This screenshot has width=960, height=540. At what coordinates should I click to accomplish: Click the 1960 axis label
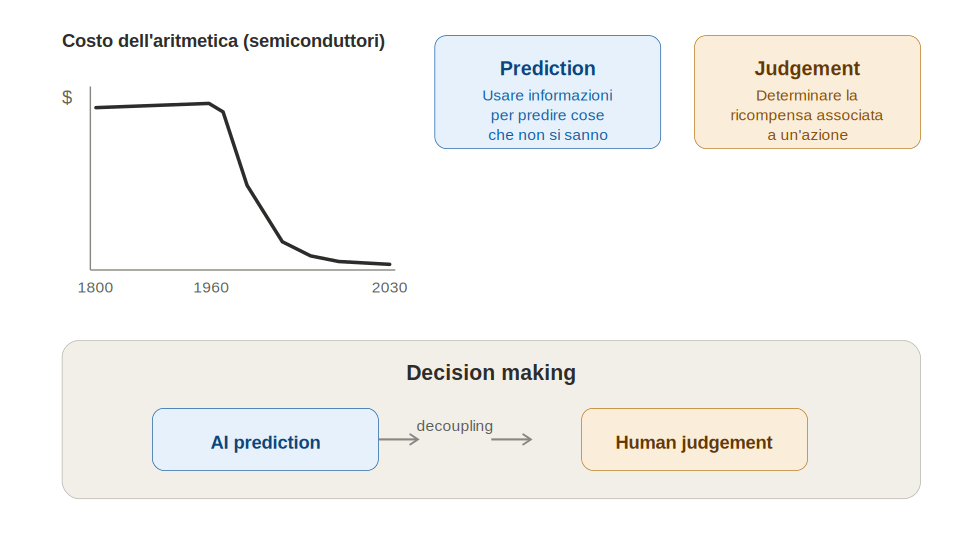[211, 288]
